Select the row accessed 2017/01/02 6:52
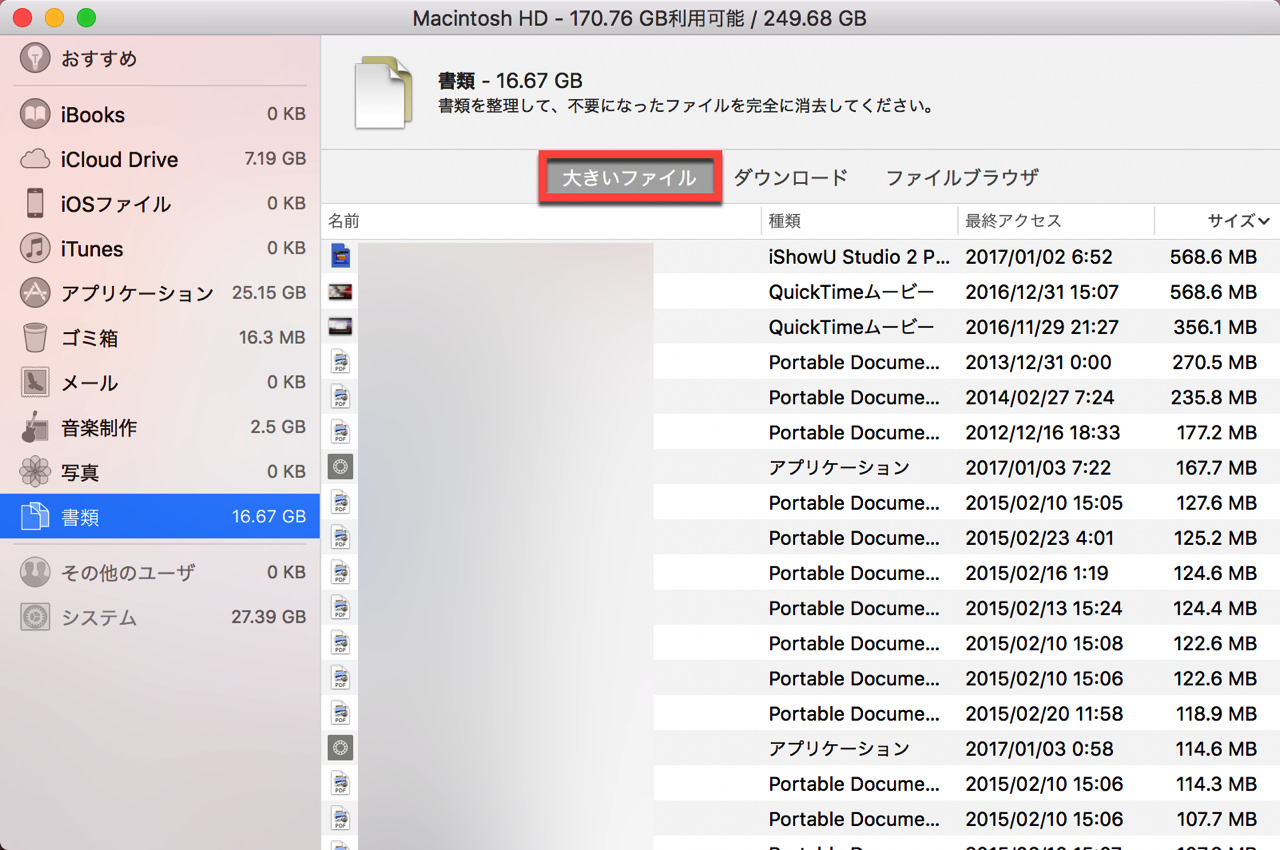 800,257
